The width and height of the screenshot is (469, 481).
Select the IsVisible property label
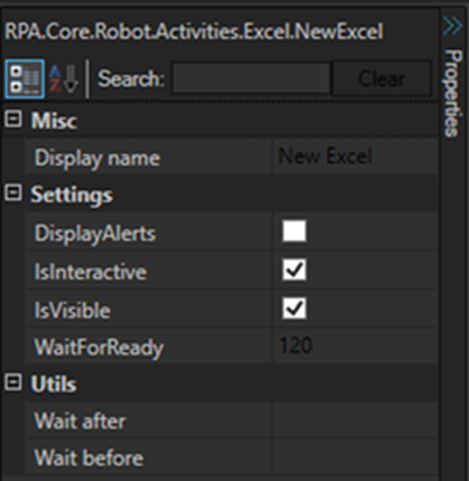tap(72, 310)
